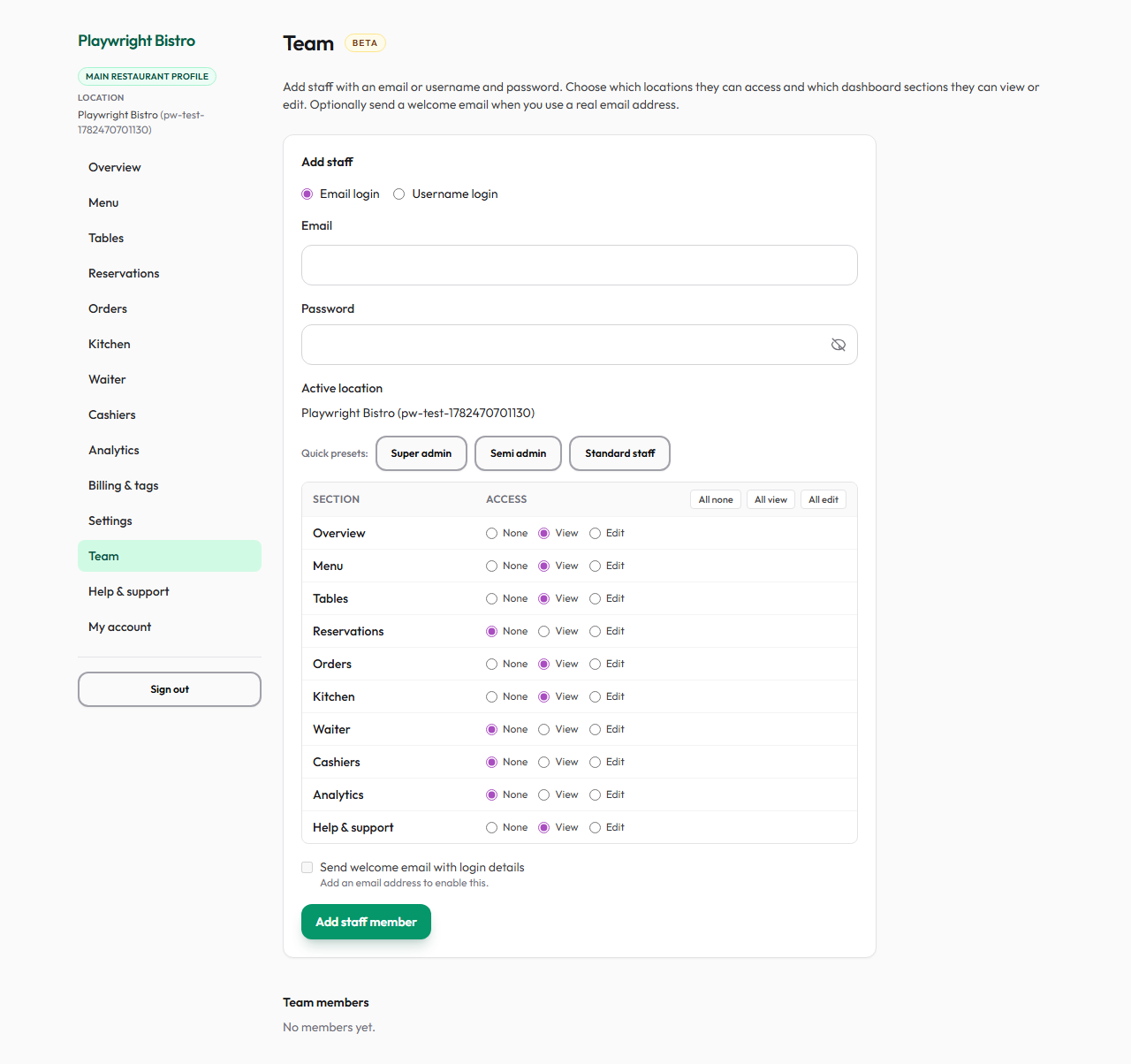Click 'Add an email address to enable this.' hint
This screenshot has width=1131, height=1064.
(404, 883)
